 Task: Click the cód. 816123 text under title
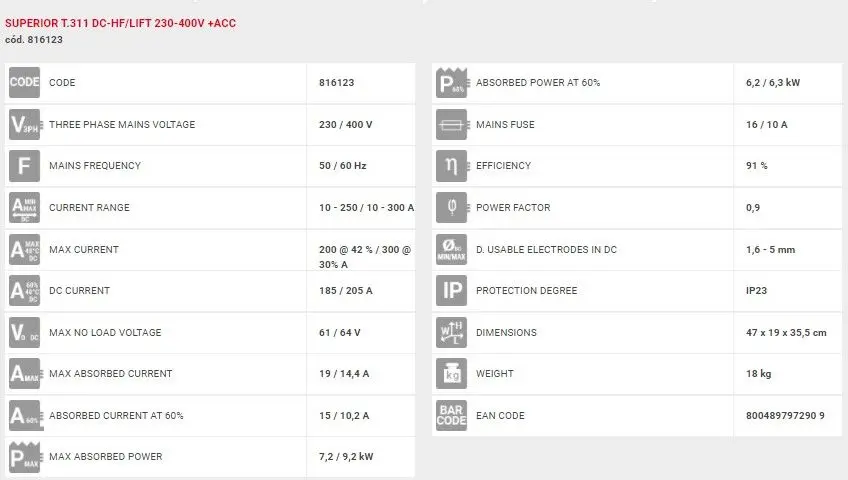tap(35, 40)
